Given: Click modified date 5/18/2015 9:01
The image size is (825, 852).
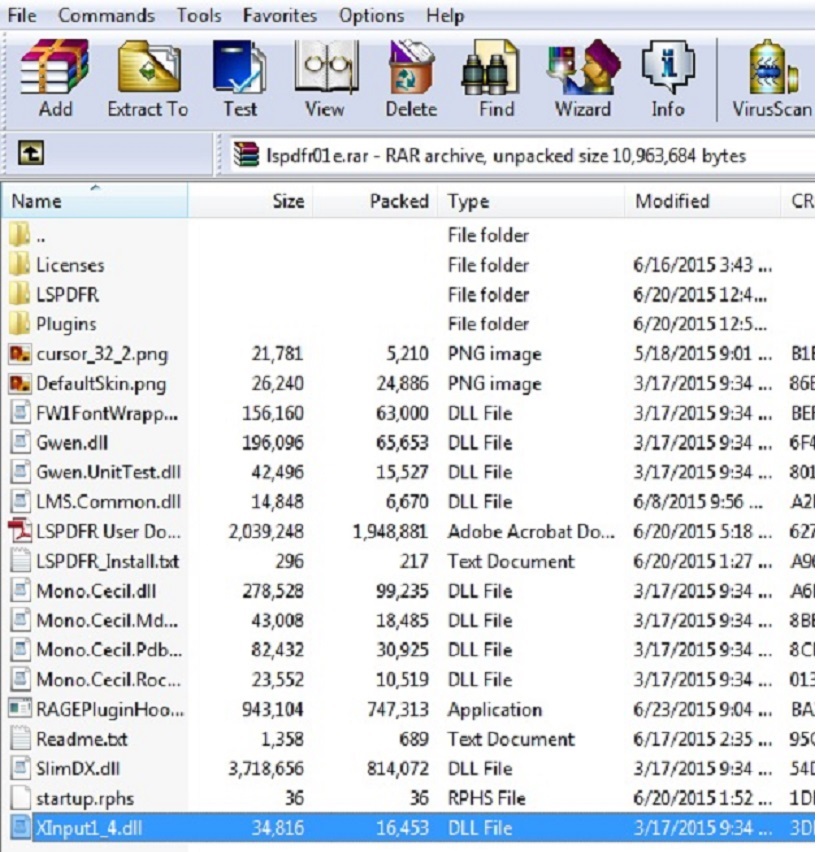Looking at the screenshot, I should pos(702,354).
